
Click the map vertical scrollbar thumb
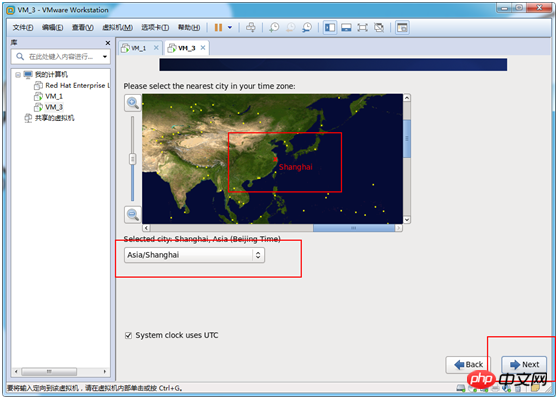[x=407, y=138]
